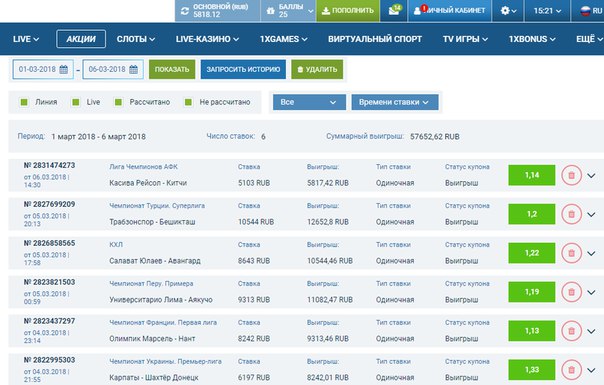Click the 1,13 odds box
The height and width of the screenshot is (385, 604).
point(532,331)
